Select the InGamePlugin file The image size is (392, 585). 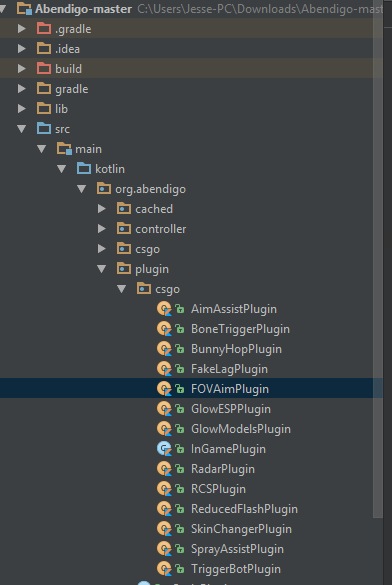[x=228, y=449]
